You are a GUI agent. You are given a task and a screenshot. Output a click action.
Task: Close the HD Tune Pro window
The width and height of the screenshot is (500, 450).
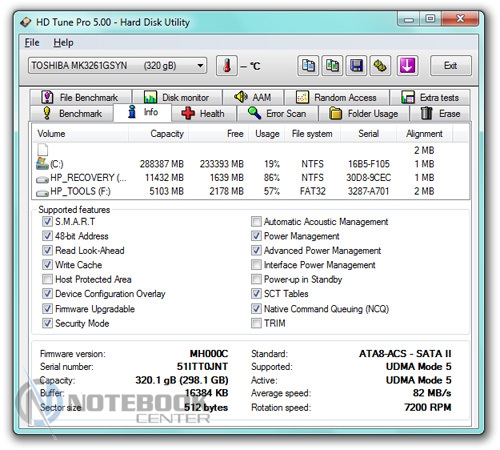click(x=460, y=19)
